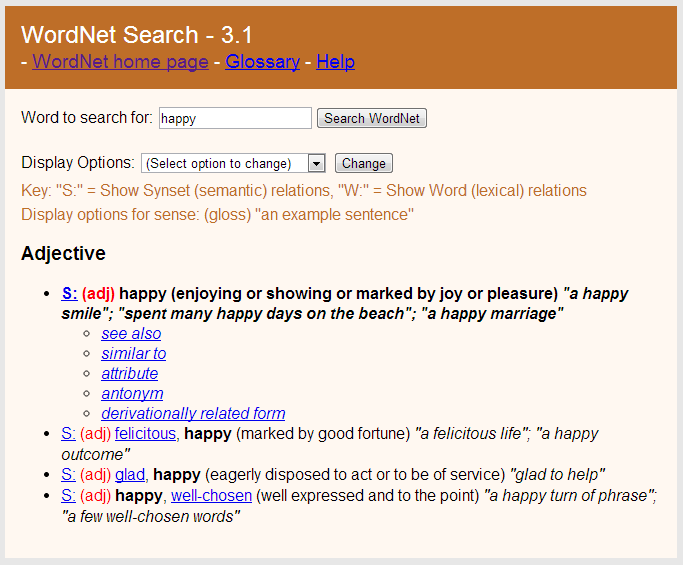Expand the see also relation
This screenshot has width=683, height=565.
coord(131,334)
